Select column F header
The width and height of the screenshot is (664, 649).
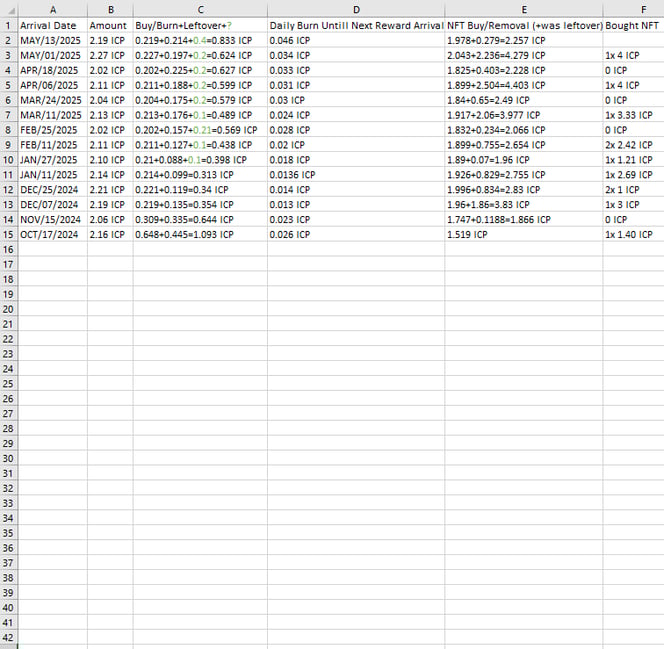click(x=634, y=9)
